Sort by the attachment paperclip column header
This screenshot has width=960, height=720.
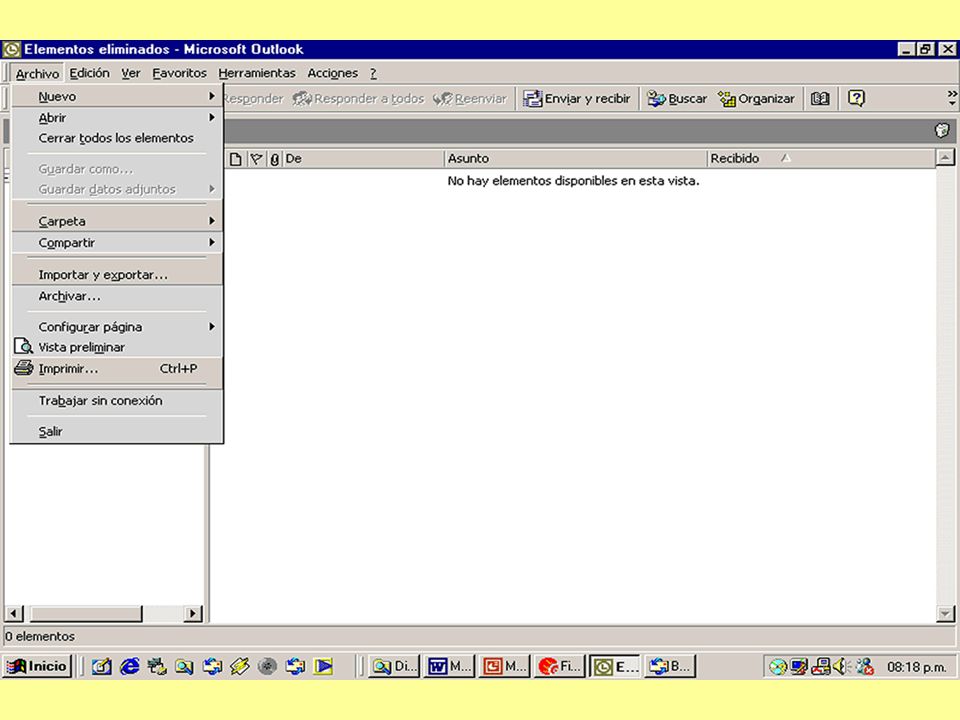coord(274,159)
